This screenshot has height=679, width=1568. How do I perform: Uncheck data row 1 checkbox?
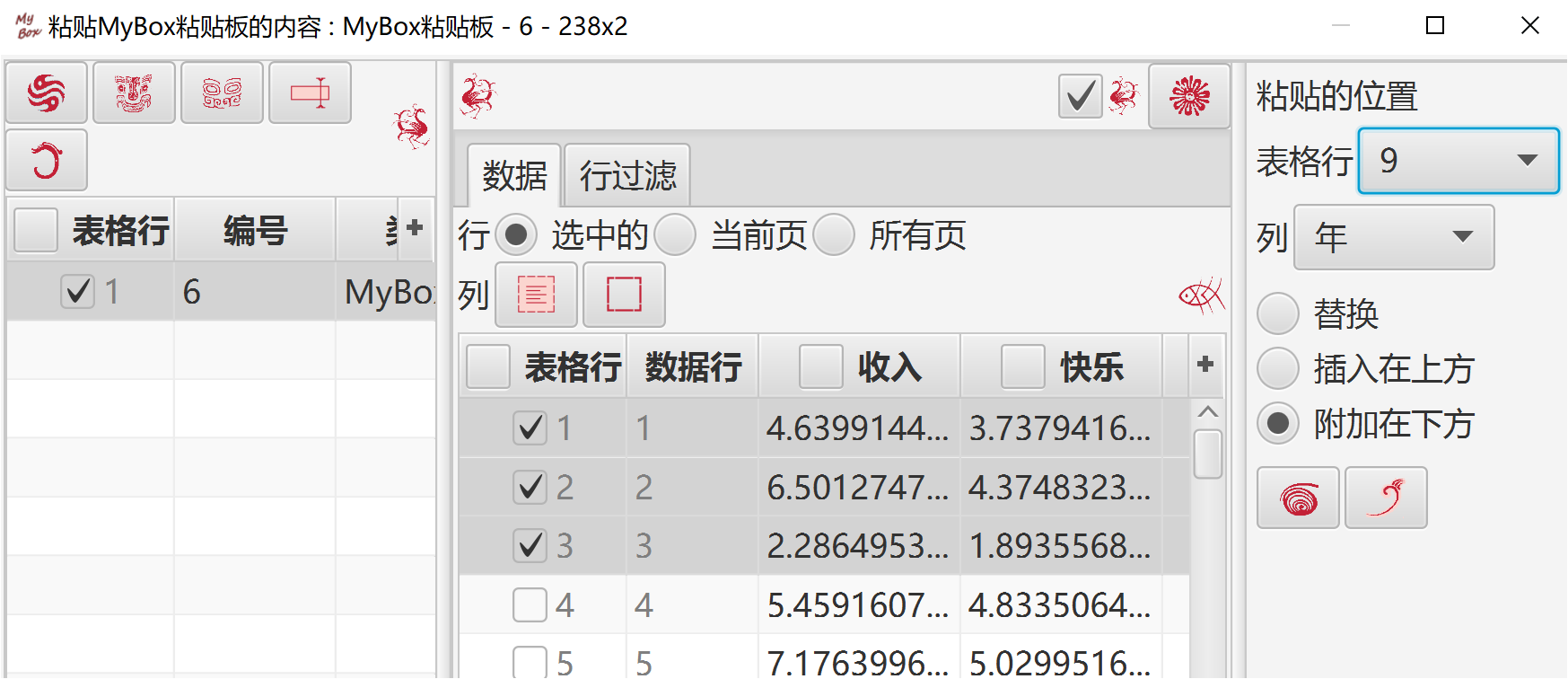(530, 428)
